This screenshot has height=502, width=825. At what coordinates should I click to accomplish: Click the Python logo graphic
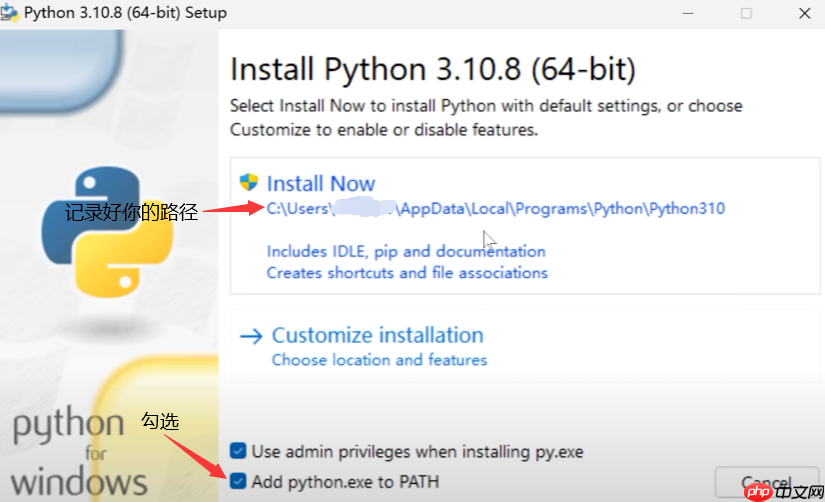pos(107,232)
